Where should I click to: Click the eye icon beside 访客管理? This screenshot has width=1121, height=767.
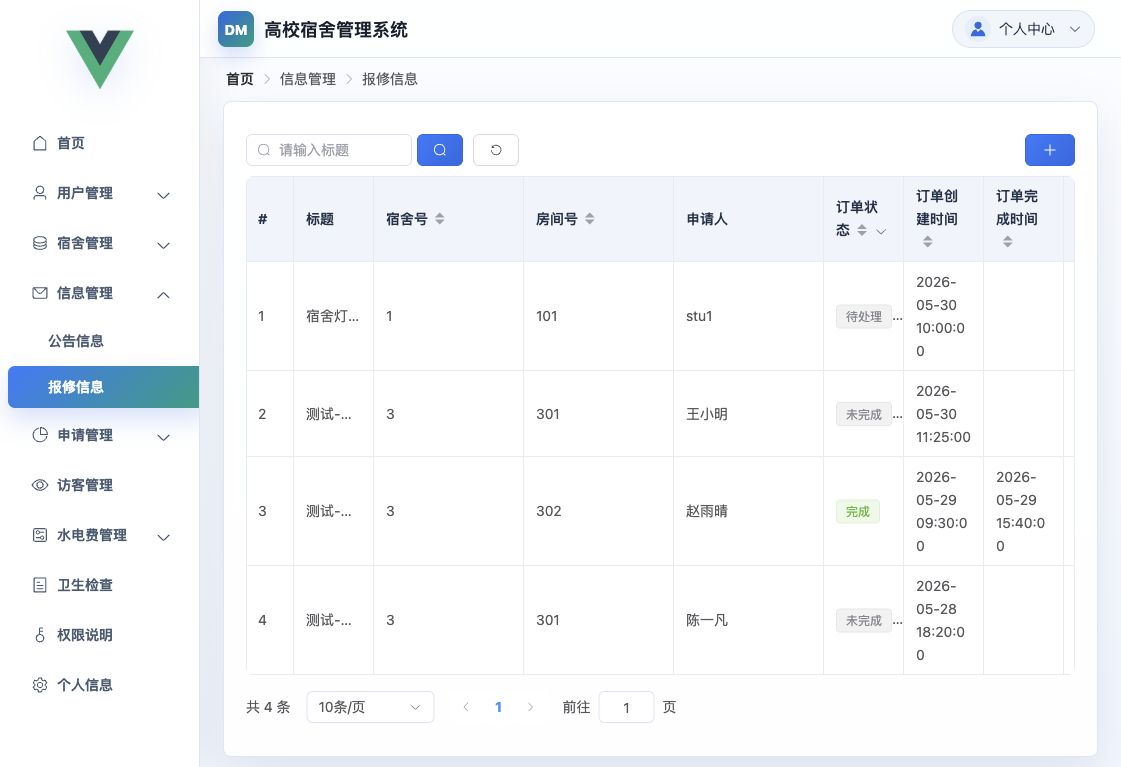(40, 485)
